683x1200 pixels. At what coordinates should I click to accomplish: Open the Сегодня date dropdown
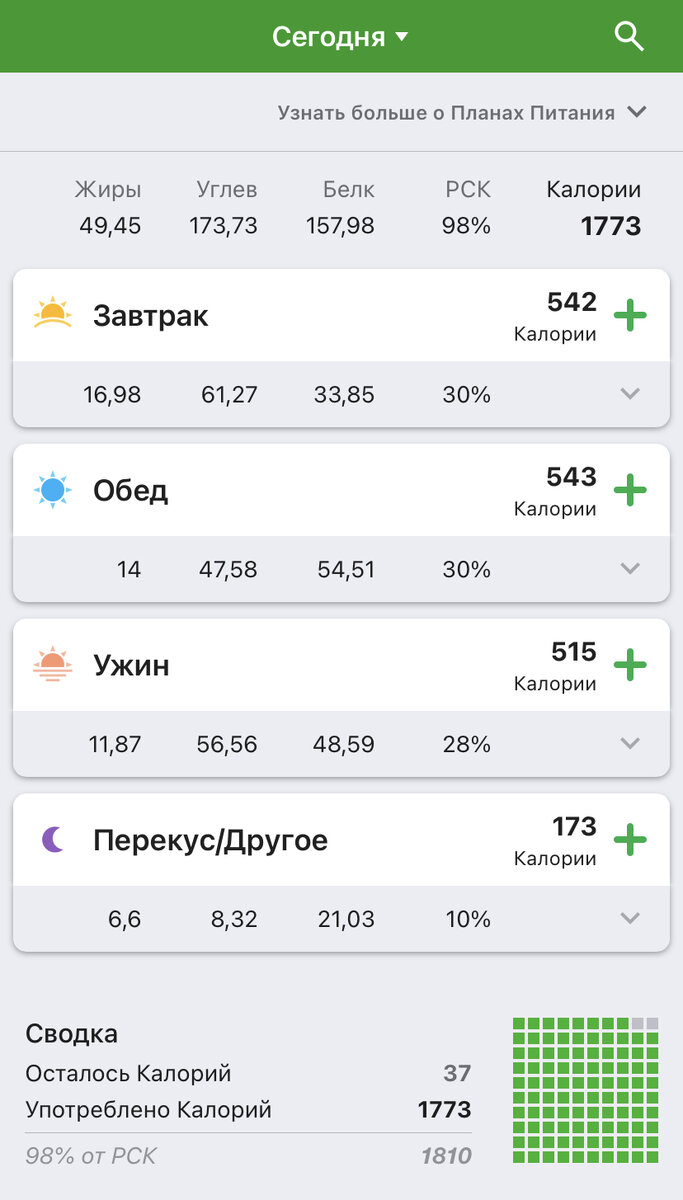341,36
